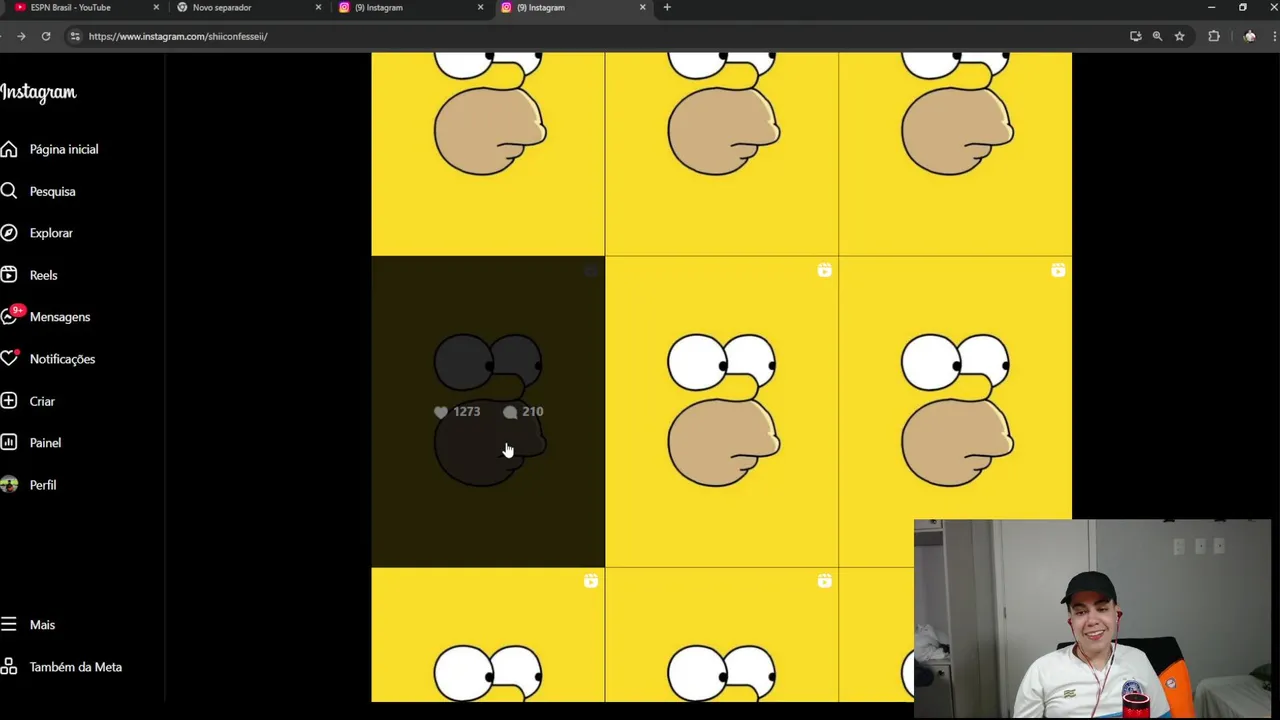Select Página inicial label
Image resolution: width=1280 pixels, height=720 pixels.
click(64, 149)
